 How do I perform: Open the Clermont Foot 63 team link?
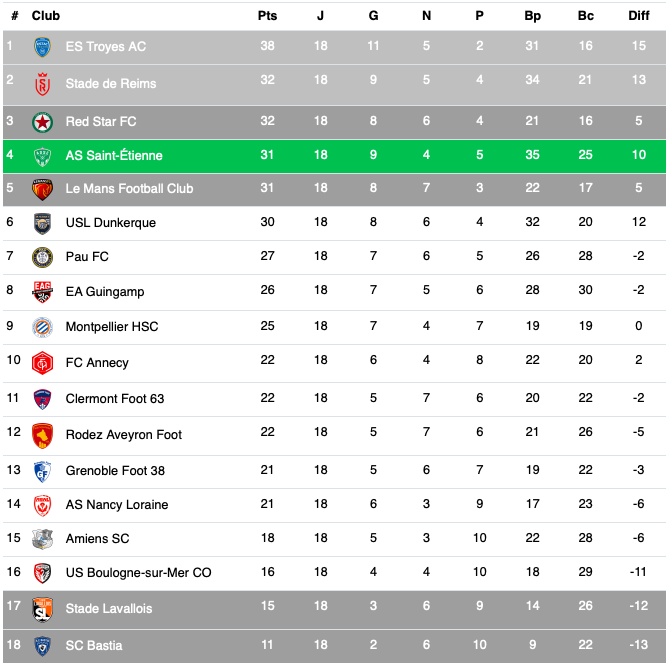click(114, 398)
